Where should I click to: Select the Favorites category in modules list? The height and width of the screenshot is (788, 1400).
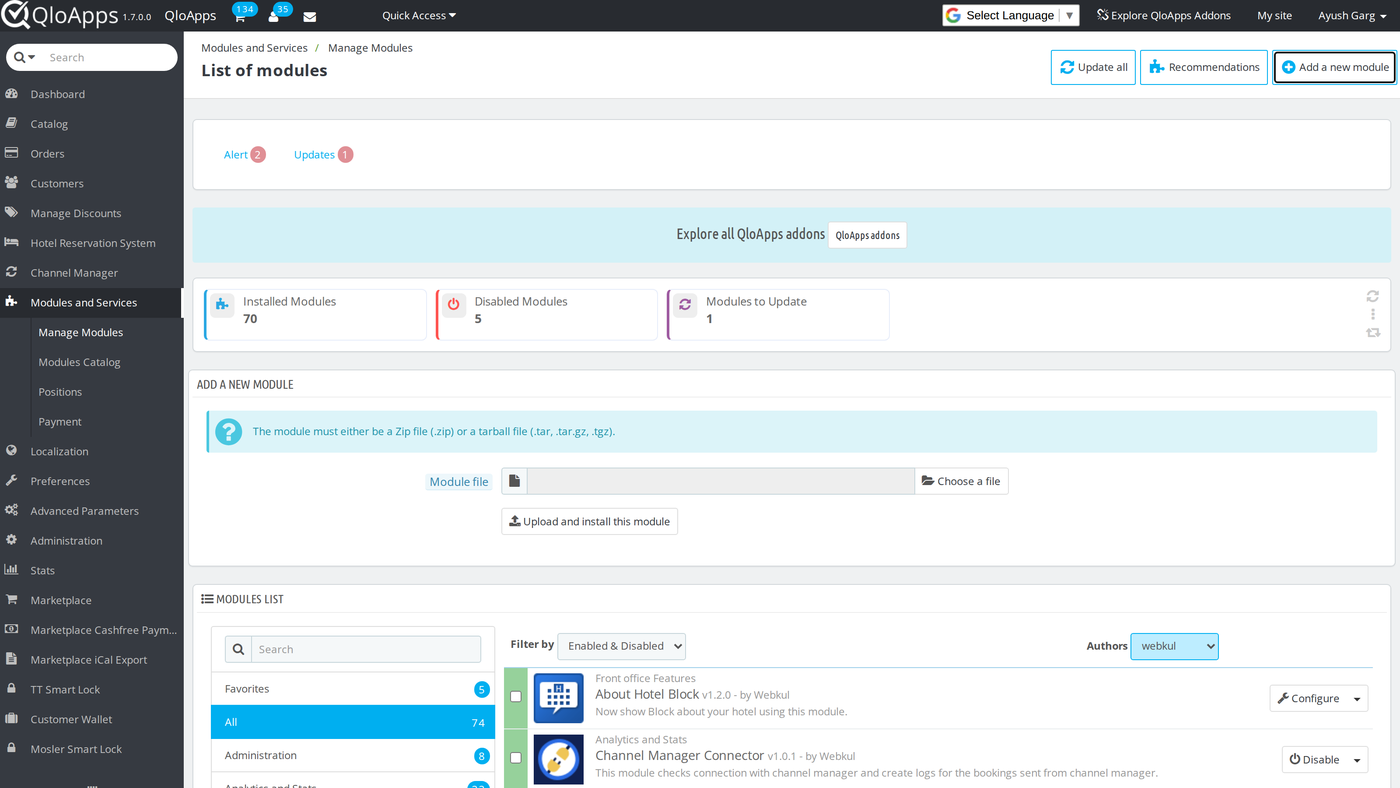[353, 689]
